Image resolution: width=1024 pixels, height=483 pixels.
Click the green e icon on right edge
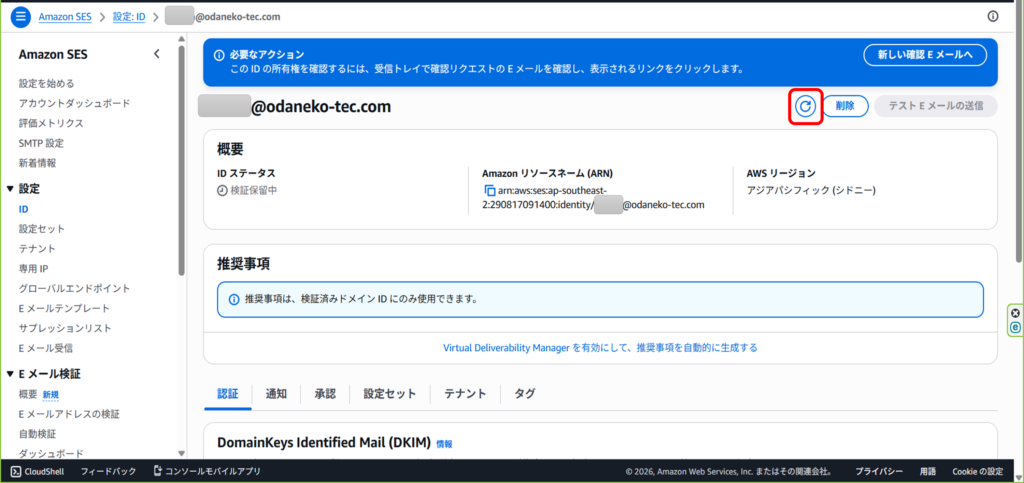tap(1016, 328)
